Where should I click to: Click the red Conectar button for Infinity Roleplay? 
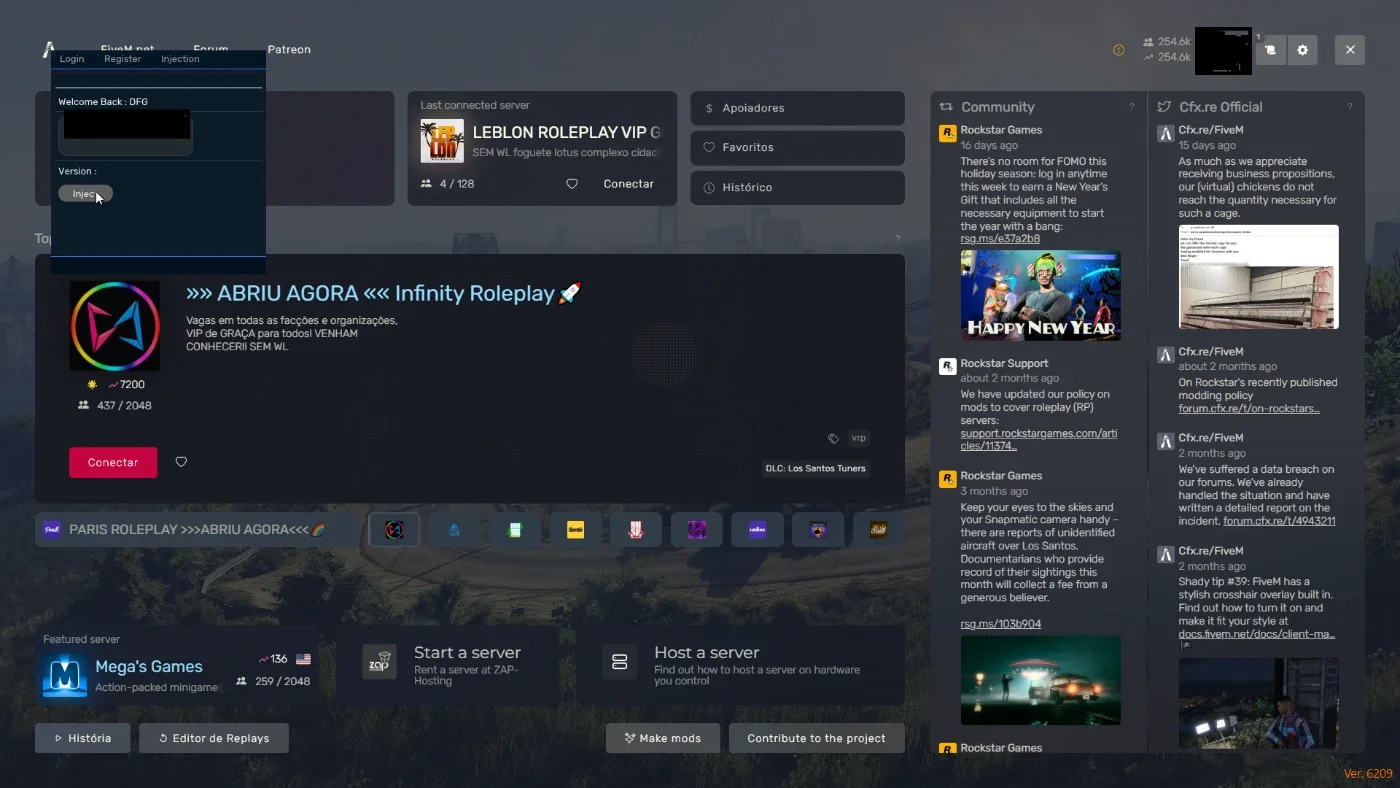tap(113, 462)
